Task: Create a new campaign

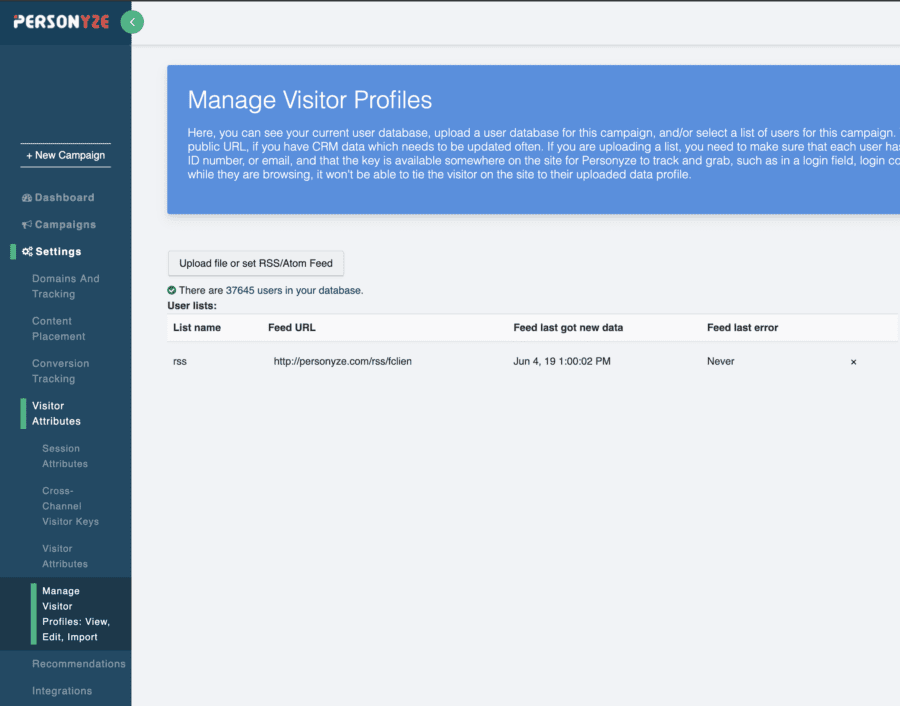Action: click(65, 155)
